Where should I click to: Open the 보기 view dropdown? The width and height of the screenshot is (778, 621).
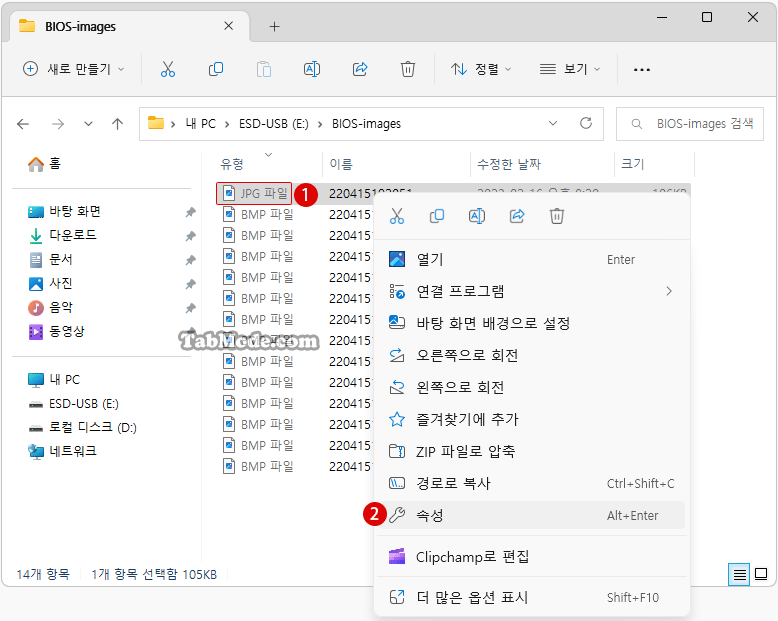click(x=570, y=69)
